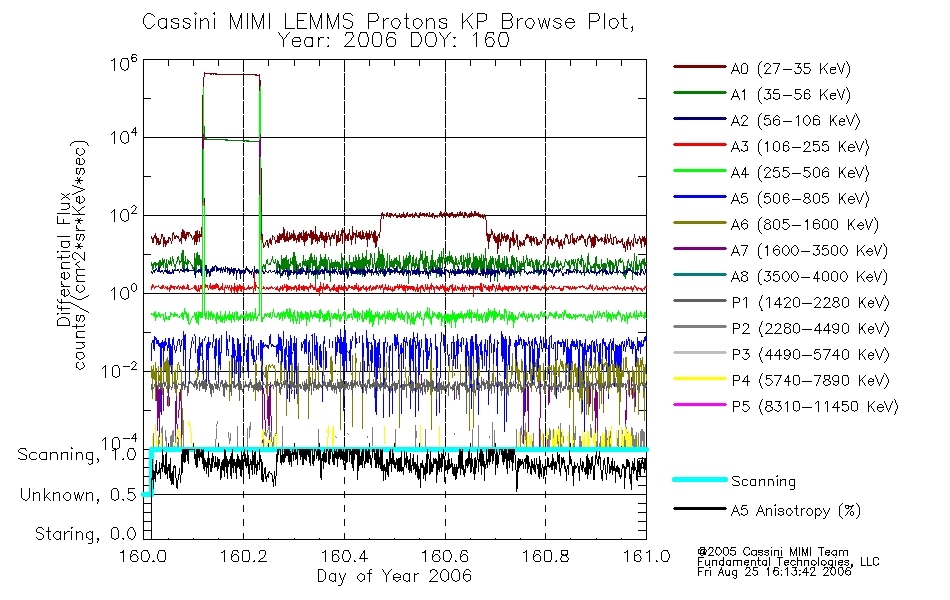Click the 160.2 x-axis tick label

pyautogui.click(x=244, y=556)
